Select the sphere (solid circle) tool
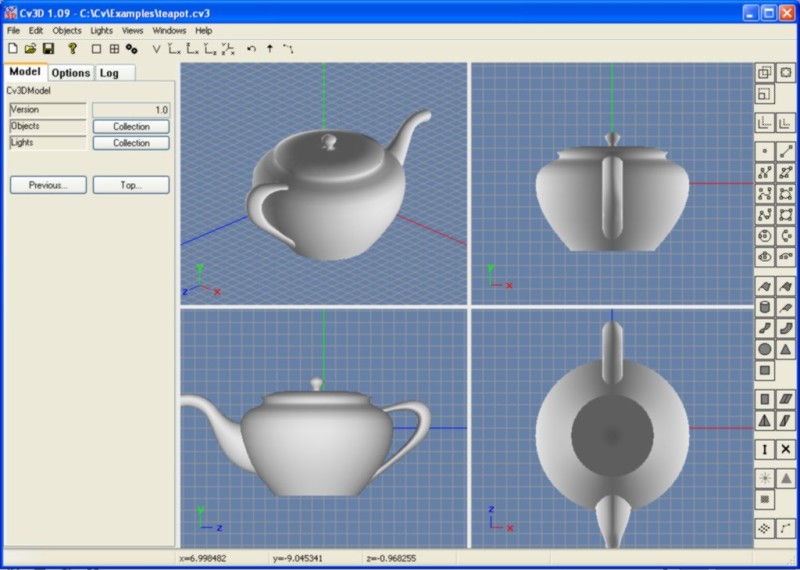This screenshot has width=800, height=570. (764, 349)
